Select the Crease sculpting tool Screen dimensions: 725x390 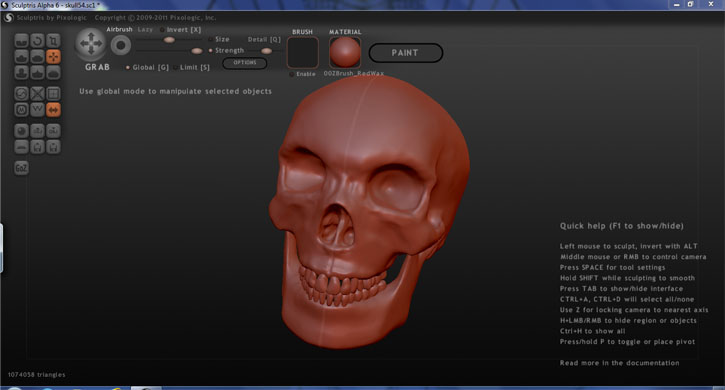(21, 41)
